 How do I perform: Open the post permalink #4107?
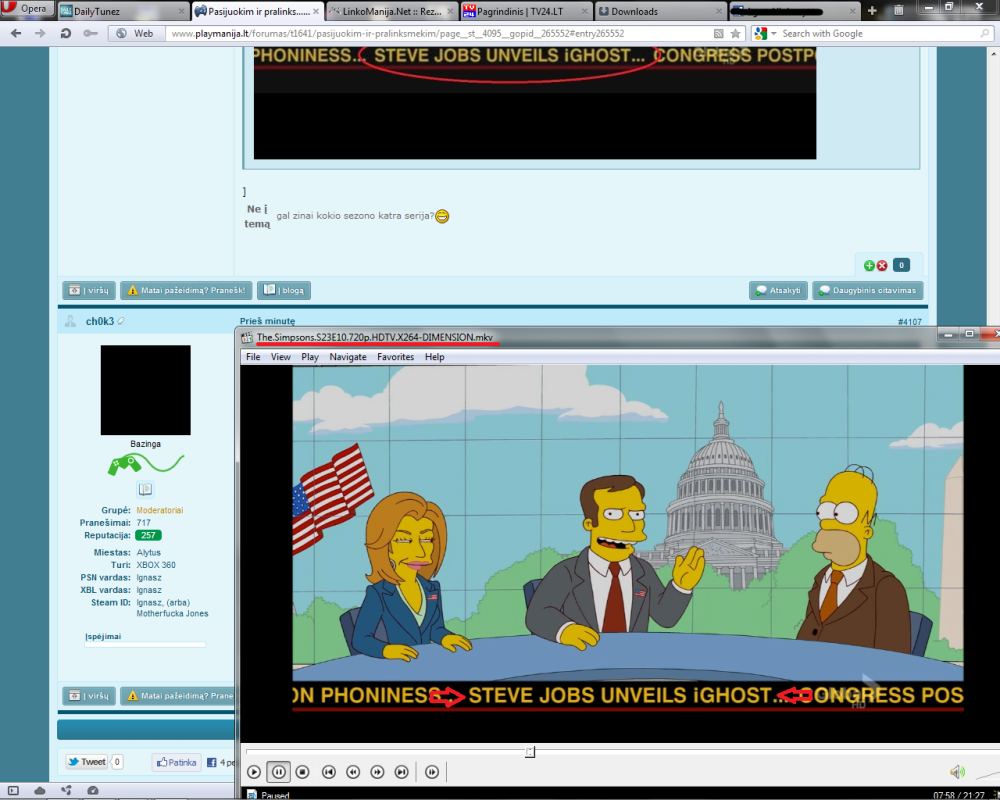(x=909, y=322)
